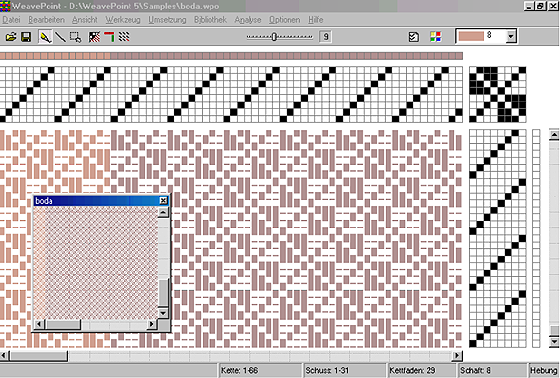This screenshot has width=560, height=378.
Task: Click the zoom value box showing 9
Action: click(x=325, y=36)
